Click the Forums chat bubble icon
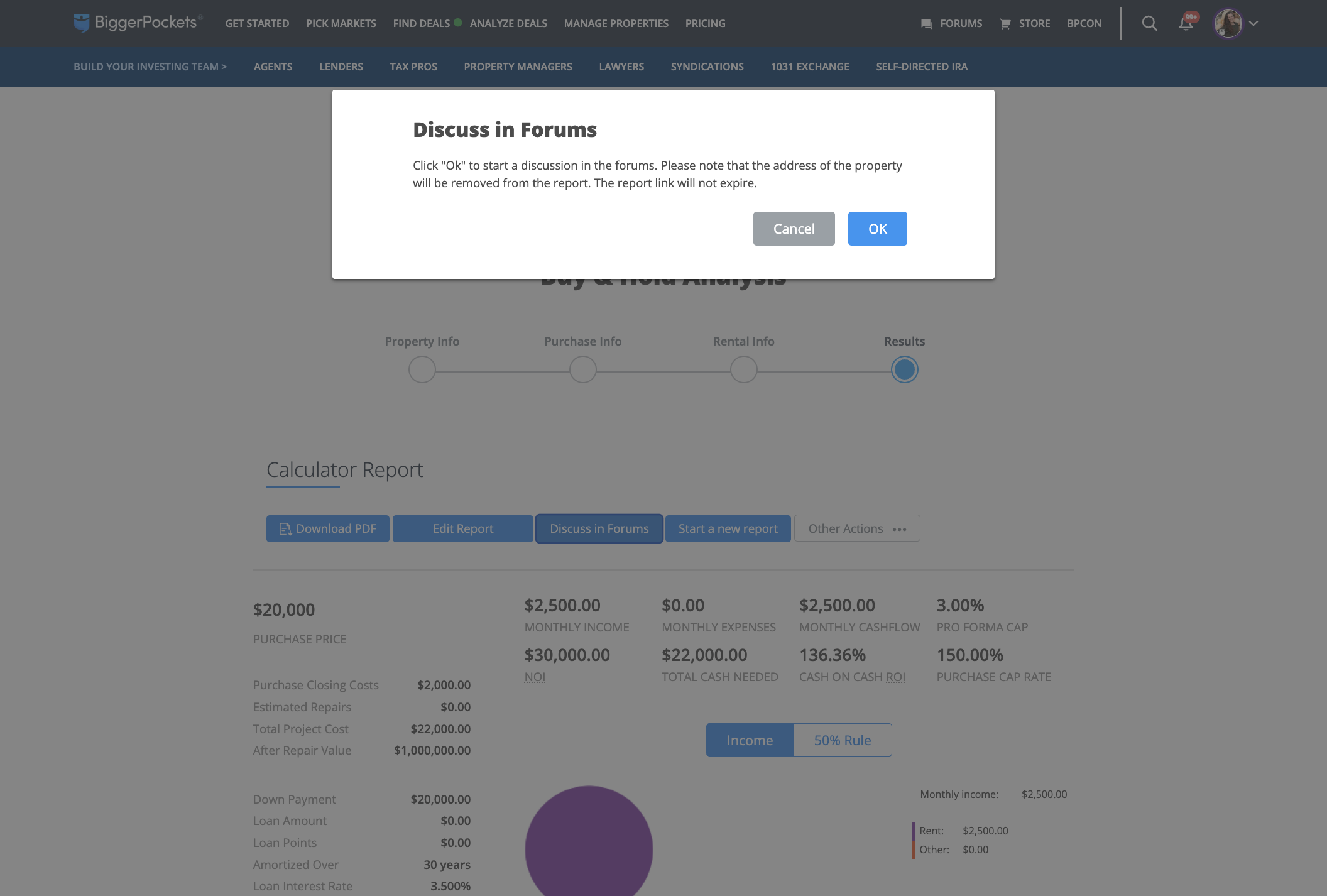The image size is (1327, 896). click(926, 24)
